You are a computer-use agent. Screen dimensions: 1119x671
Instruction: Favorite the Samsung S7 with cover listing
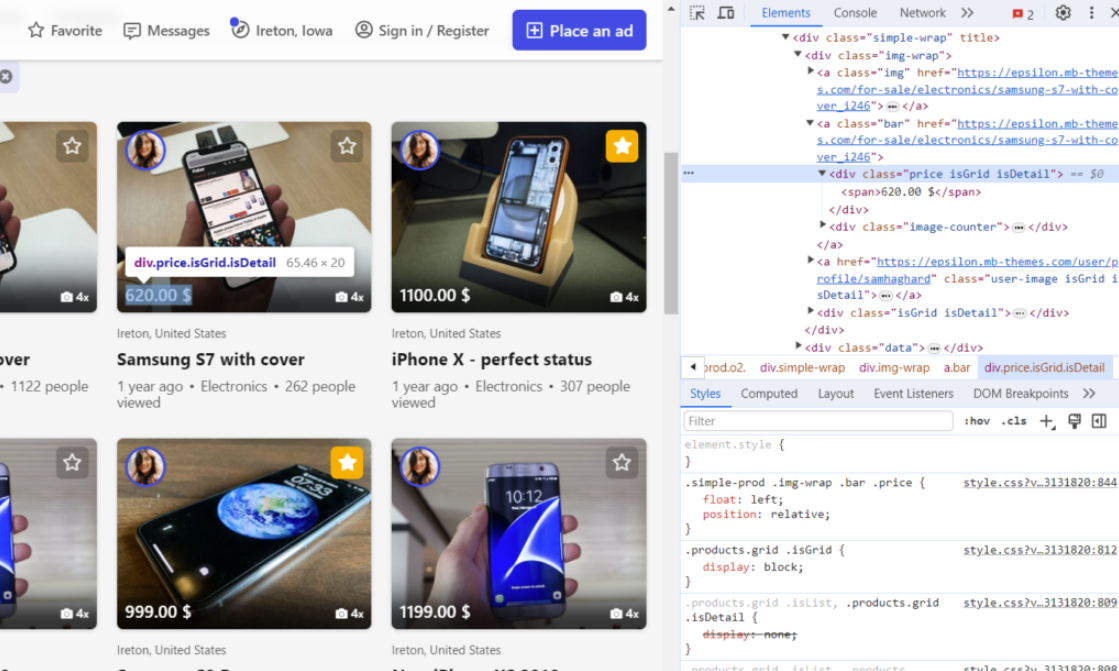347,146
